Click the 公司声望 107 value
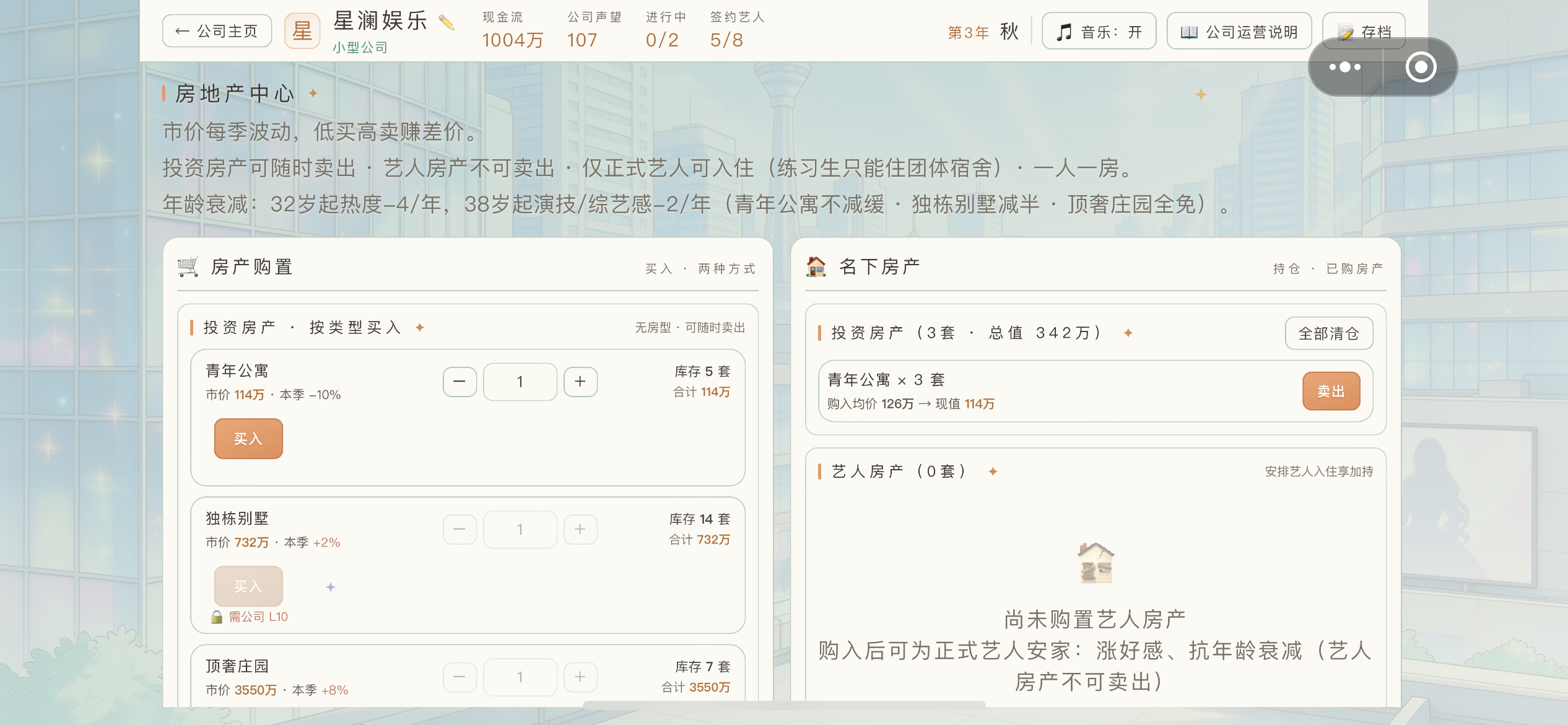 click(x=582, y=40)
